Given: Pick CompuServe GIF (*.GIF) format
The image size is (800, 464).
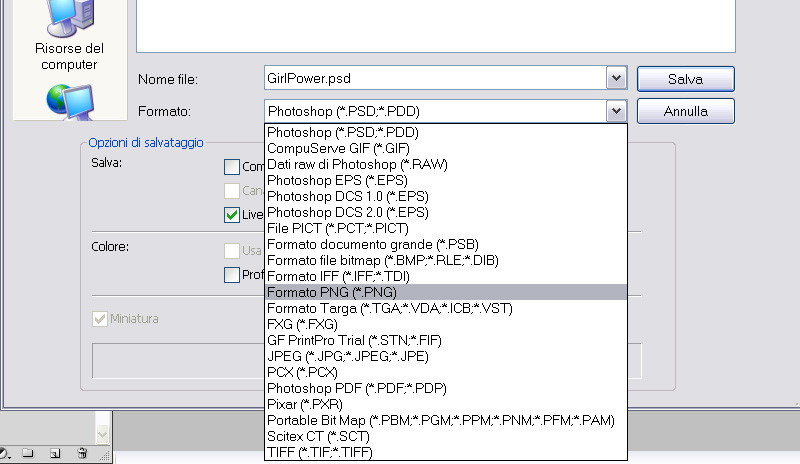Looking at the screenshot, I should point(331,148).
